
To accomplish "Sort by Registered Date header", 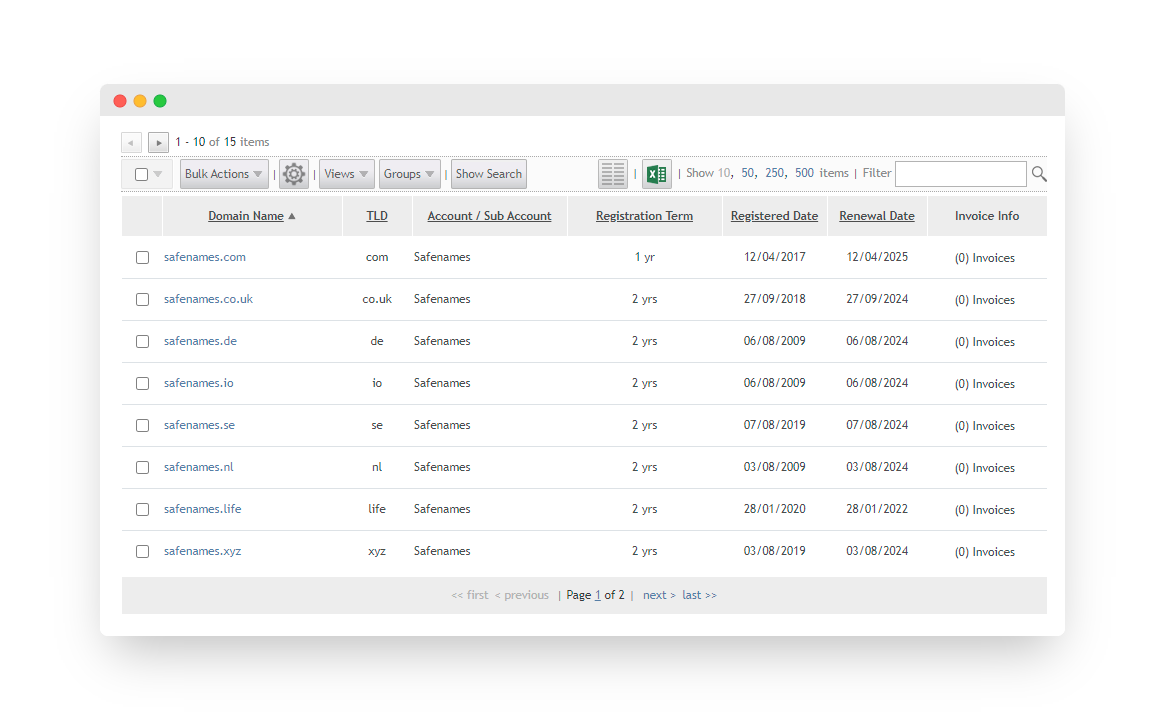I will point(774,215).
